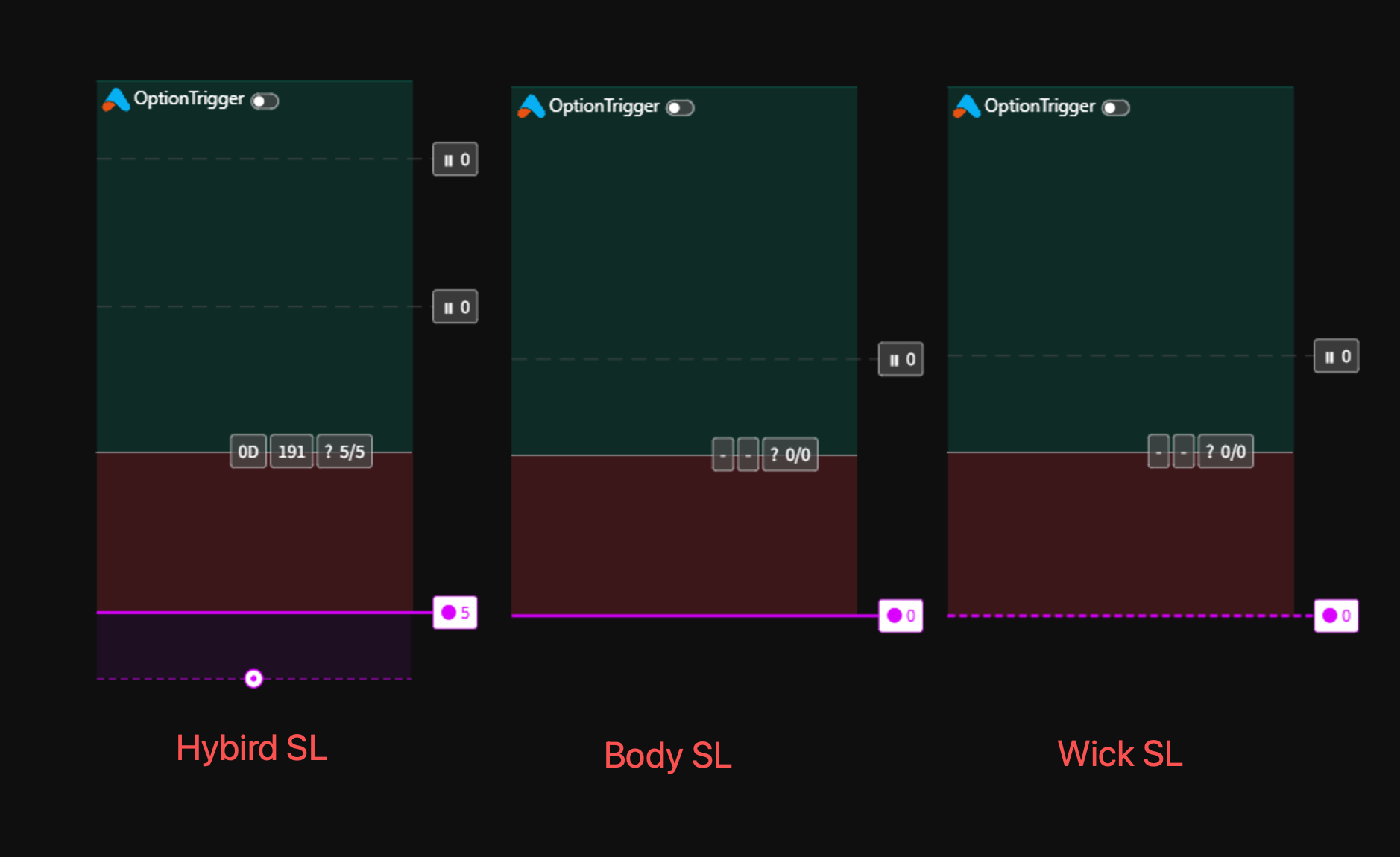Click the OptionTrigger title in Wick SL panel
1400x857 pixels.
[x=1039, y=107]
